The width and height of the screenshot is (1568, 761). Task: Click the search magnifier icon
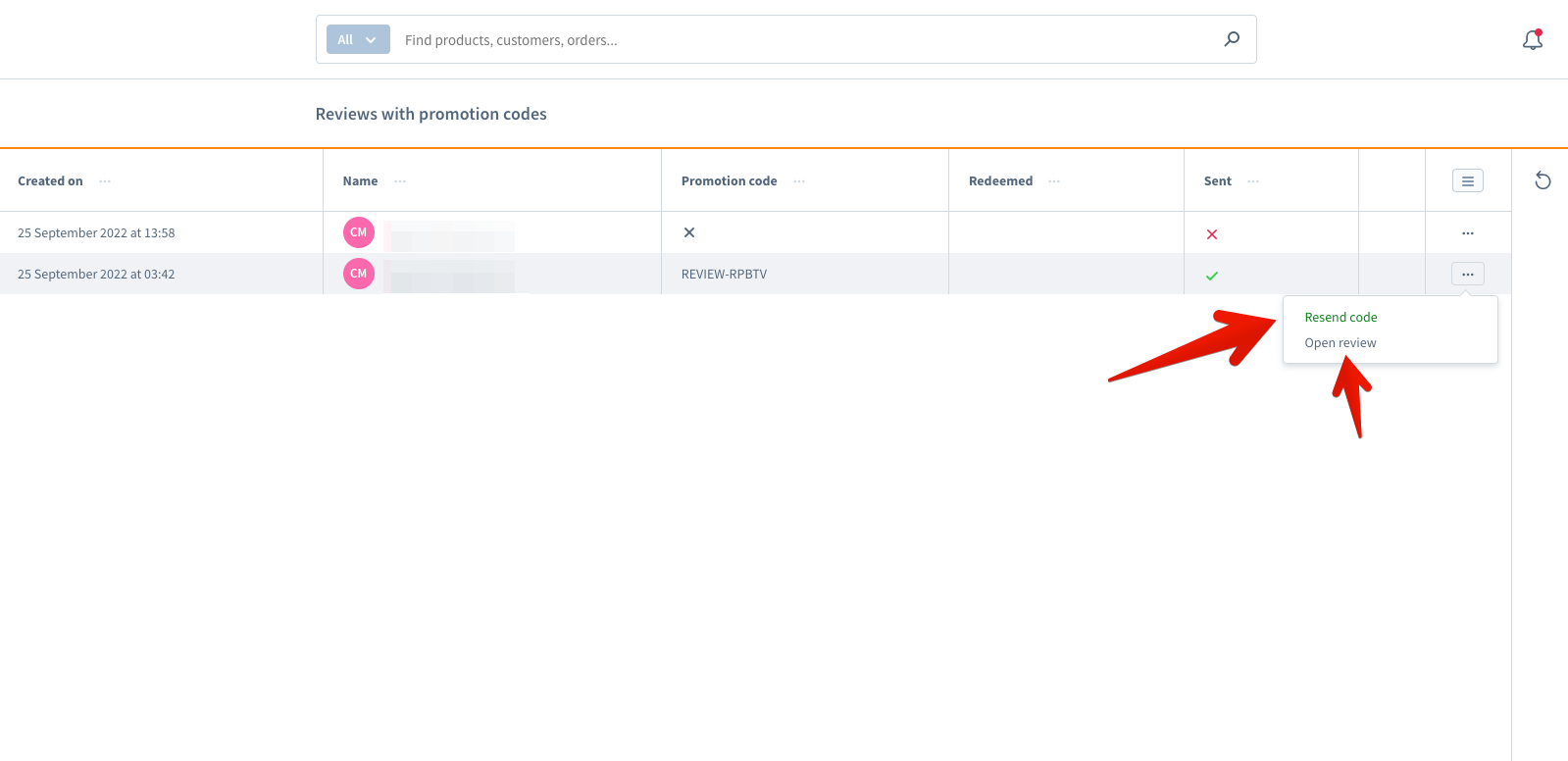pyautogui.click(x=1232, y=39)
